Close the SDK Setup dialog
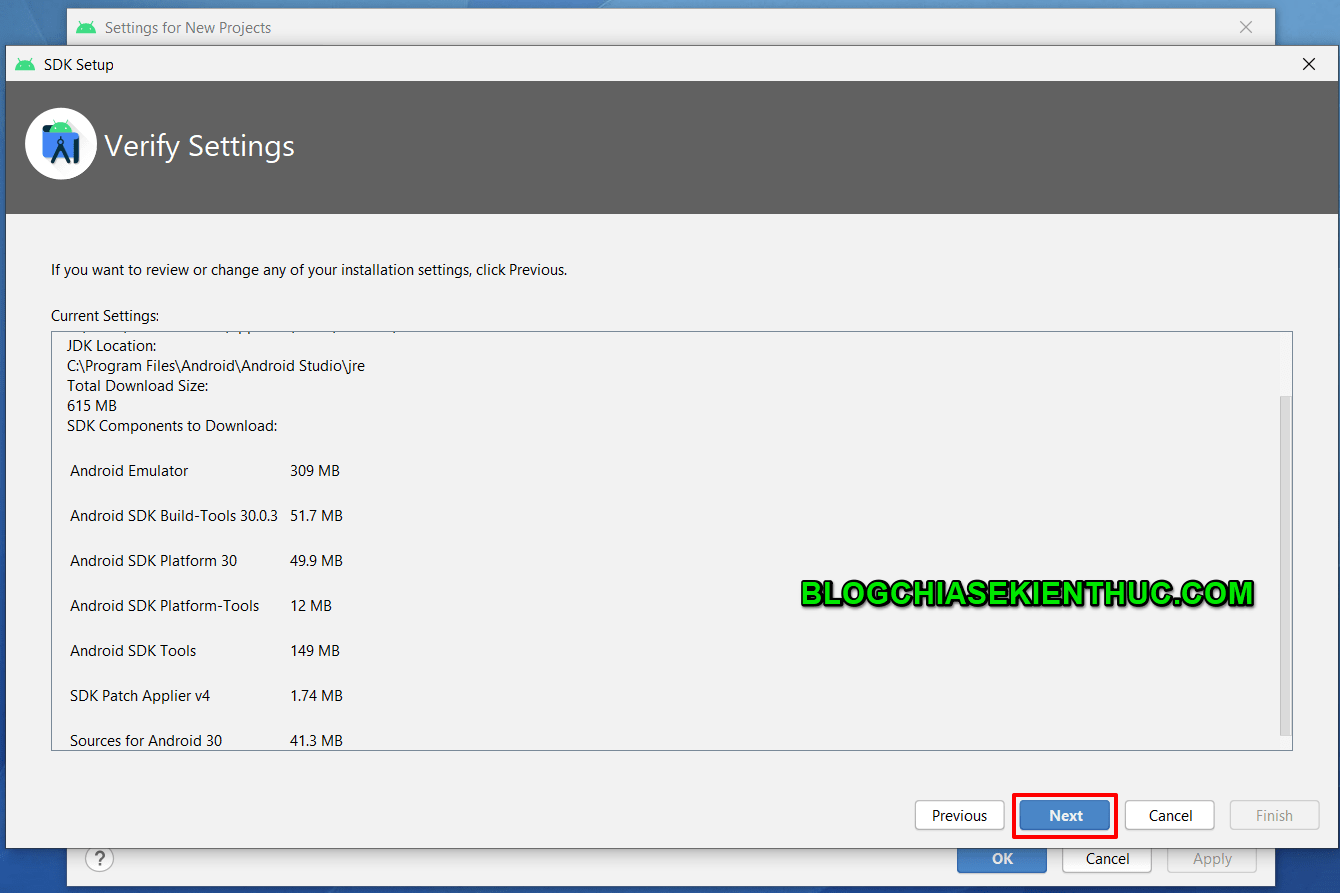The height and width of the screenshot is (893, 1340). tap(1308, 64)
